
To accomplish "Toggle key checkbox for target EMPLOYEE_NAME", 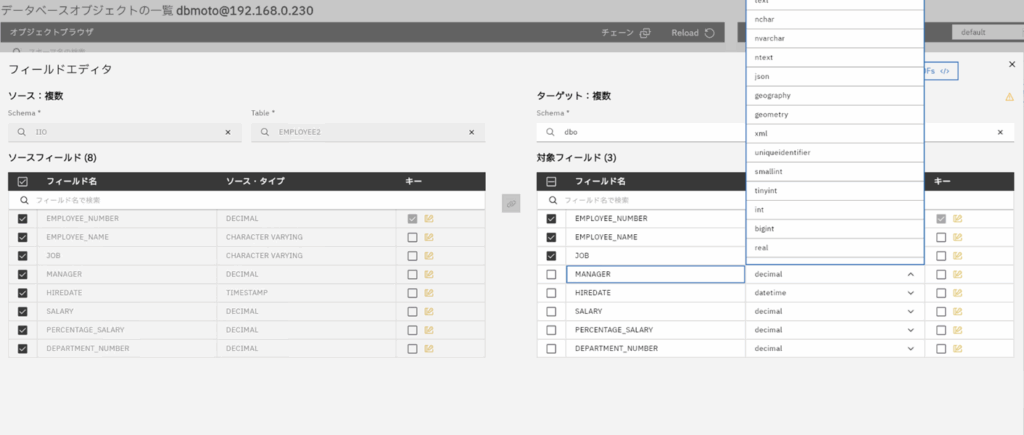I will 941,237.
